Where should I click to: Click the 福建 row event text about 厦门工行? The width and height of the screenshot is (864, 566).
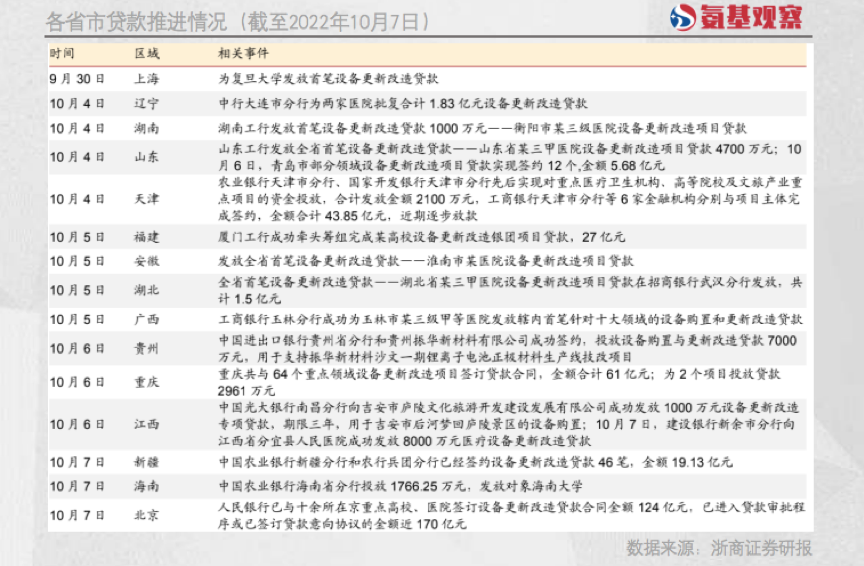point(420,237)
